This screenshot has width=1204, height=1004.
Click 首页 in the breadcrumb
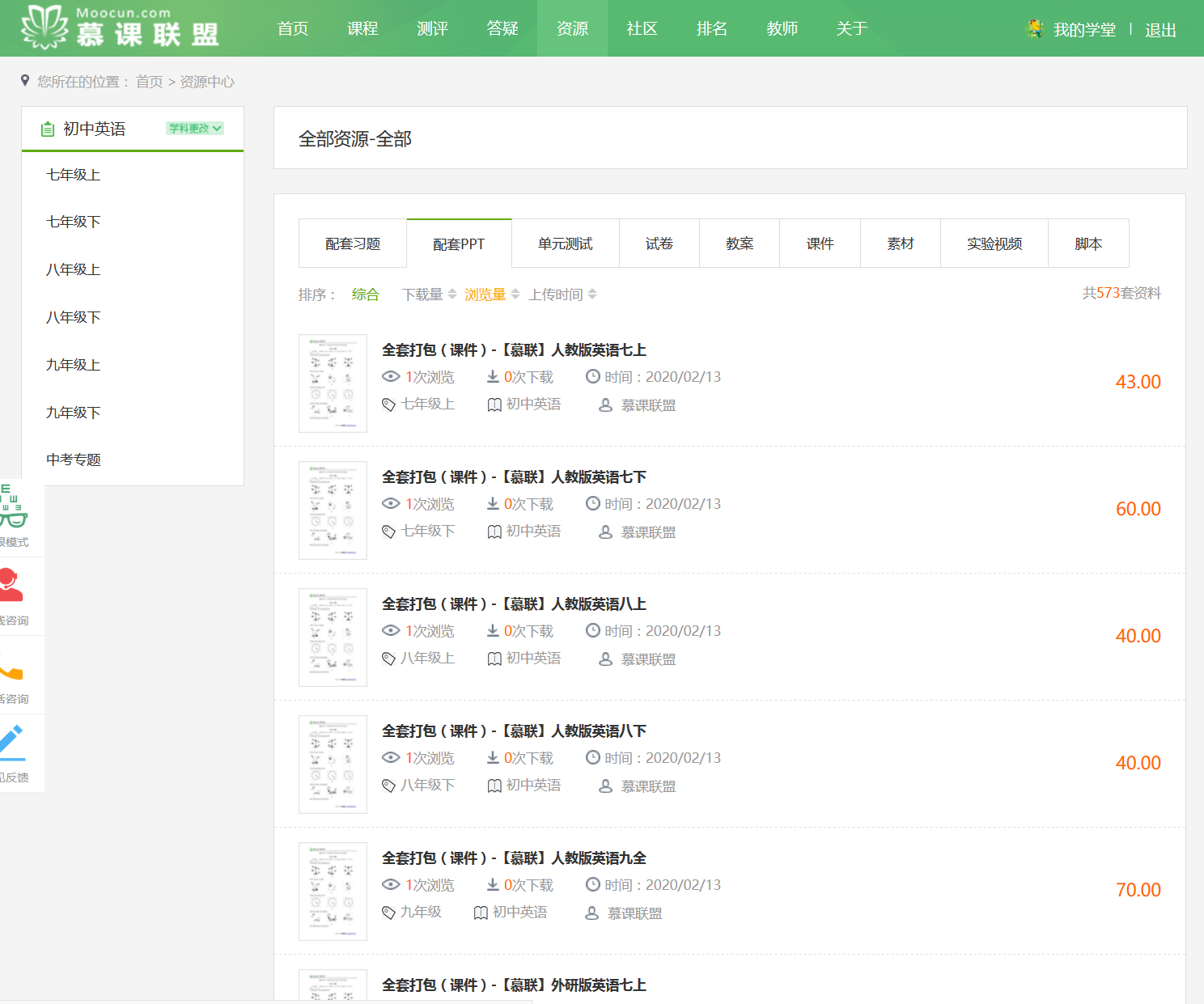point(149,82)
